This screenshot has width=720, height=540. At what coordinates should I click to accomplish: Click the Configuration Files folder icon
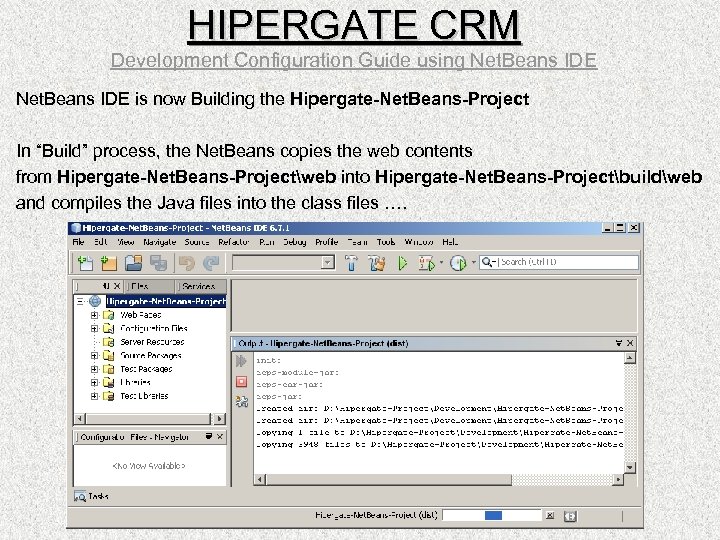coord(109,328)
